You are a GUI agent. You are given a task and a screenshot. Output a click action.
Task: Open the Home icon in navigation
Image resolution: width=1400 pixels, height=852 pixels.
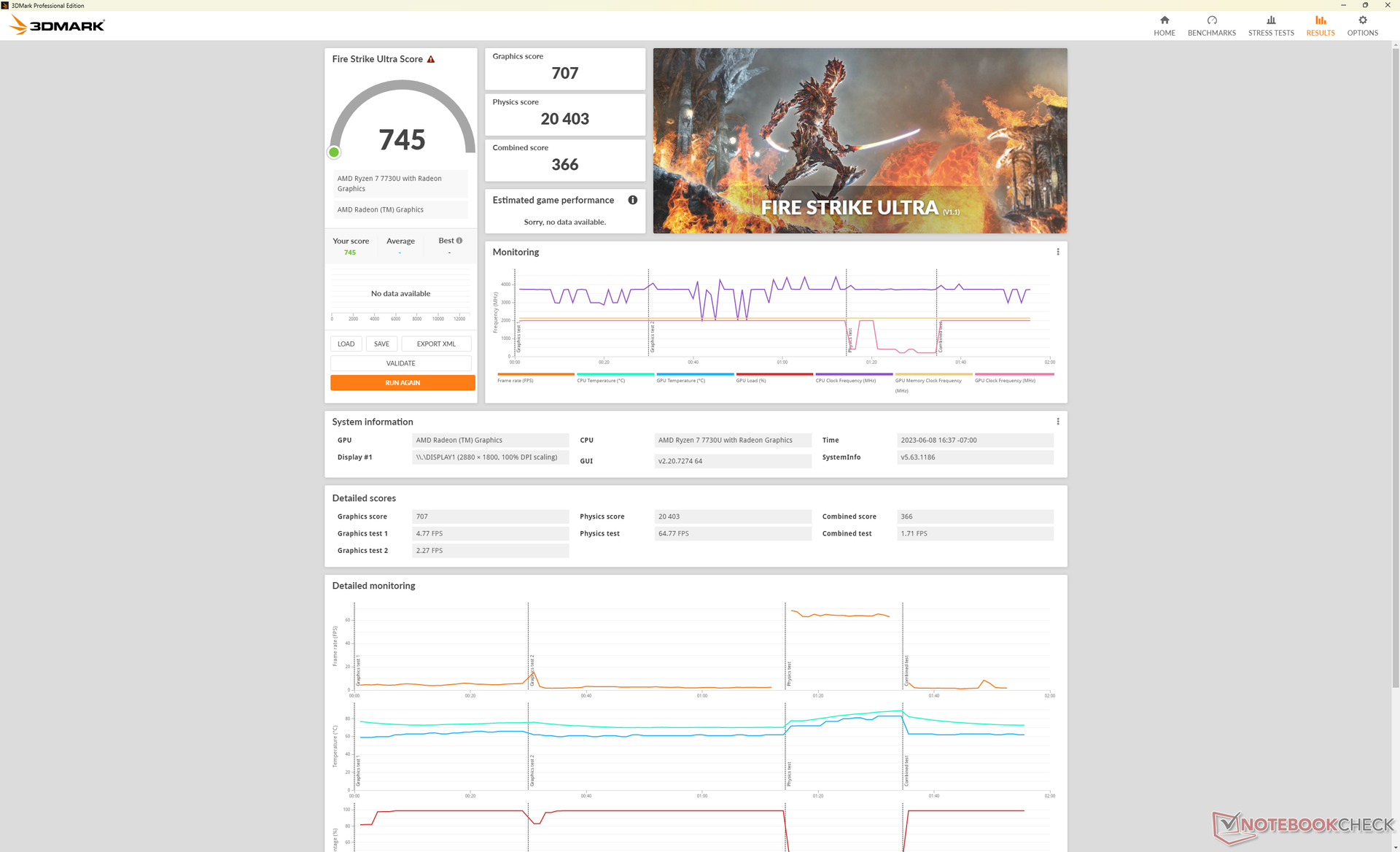[x=1164, y=20]
